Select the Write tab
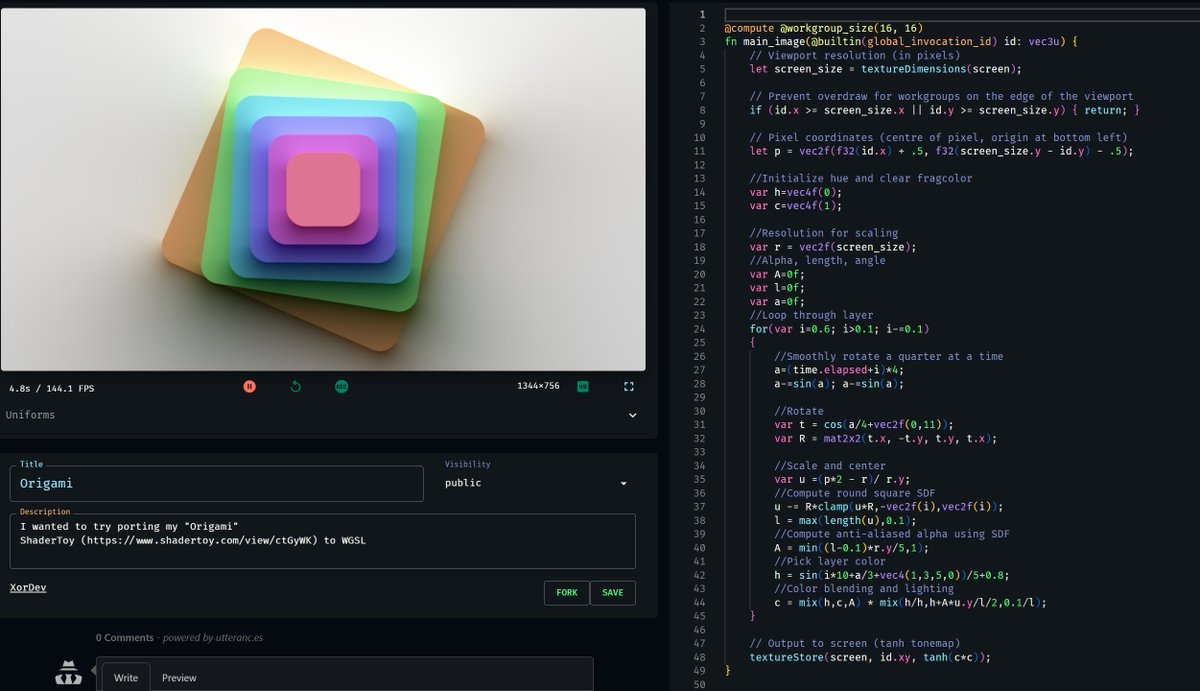1200x691 pixels. pyautogui.click(x=125, y=677)
